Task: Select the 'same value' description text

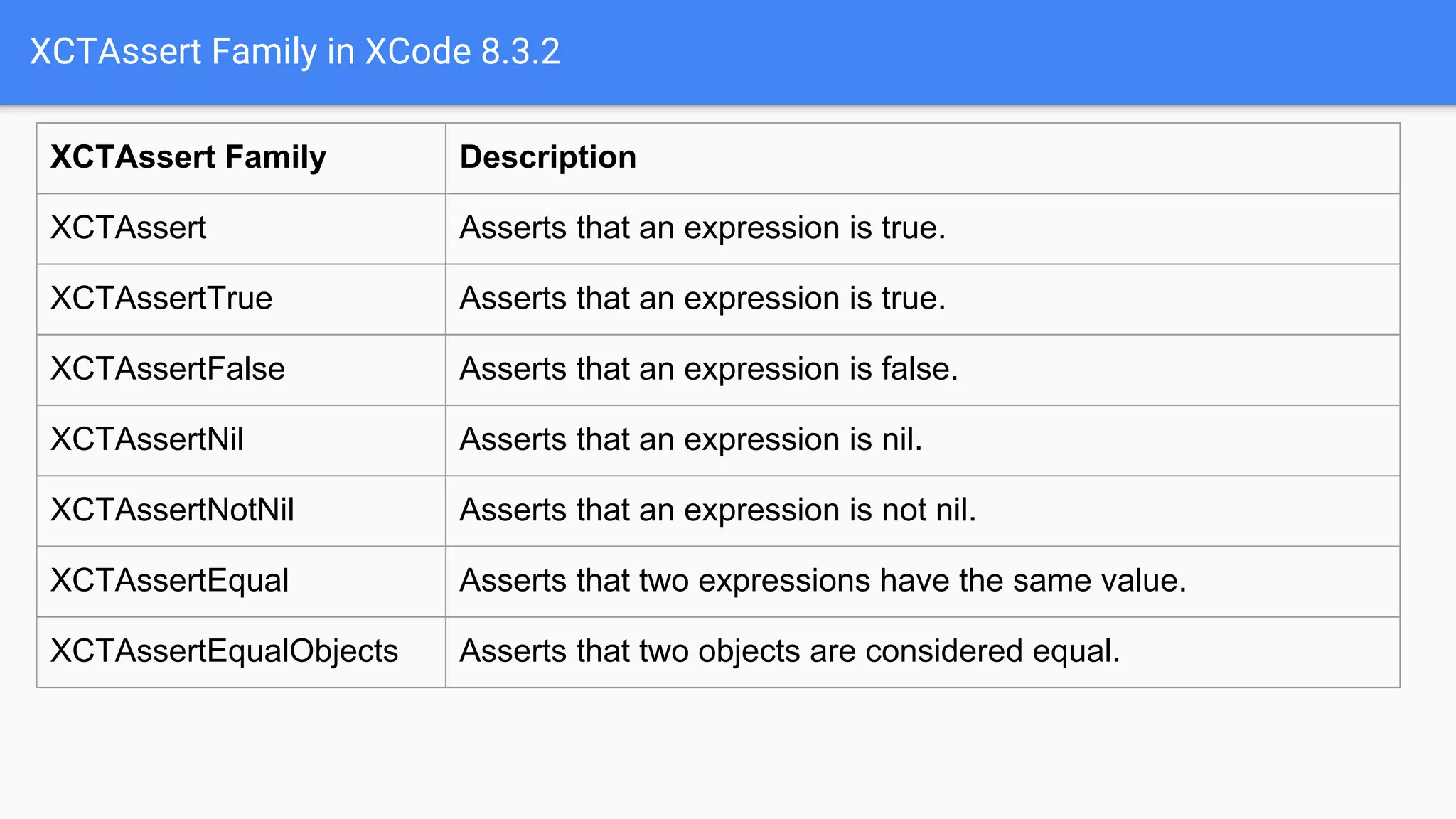Action: click(x=823, y=581)
